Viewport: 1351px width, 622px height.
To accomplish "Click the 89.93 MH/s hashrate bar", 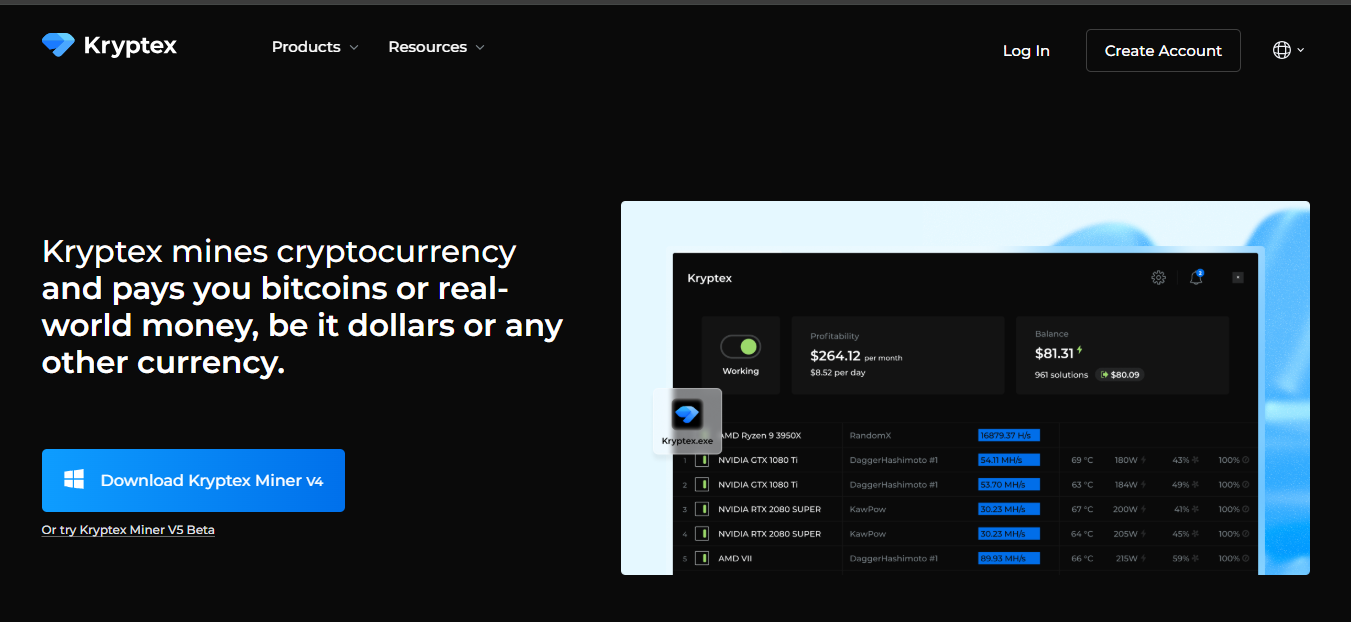I will pyautogui.click(x=1009, y=558).
